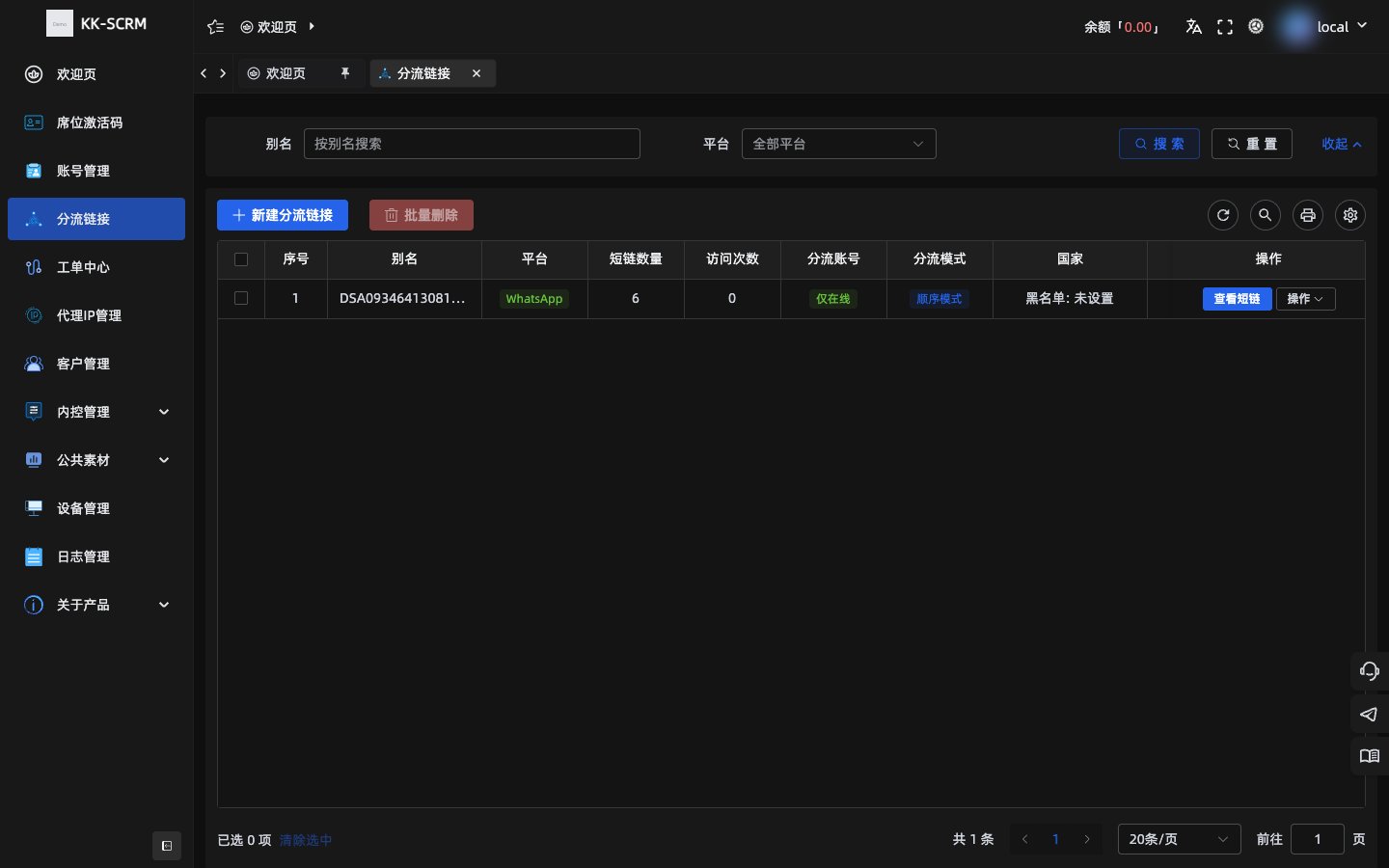The width and height of the screenshot is (1389, 868).
Task: Click 新建分流链接 button
Action: tap(283, 215)
